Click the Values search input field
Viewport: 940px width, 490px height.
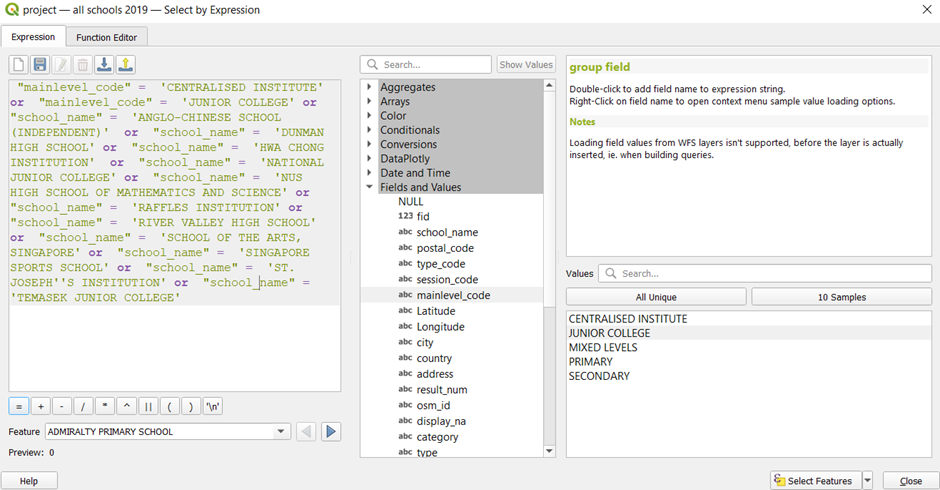tap(765, 273)
